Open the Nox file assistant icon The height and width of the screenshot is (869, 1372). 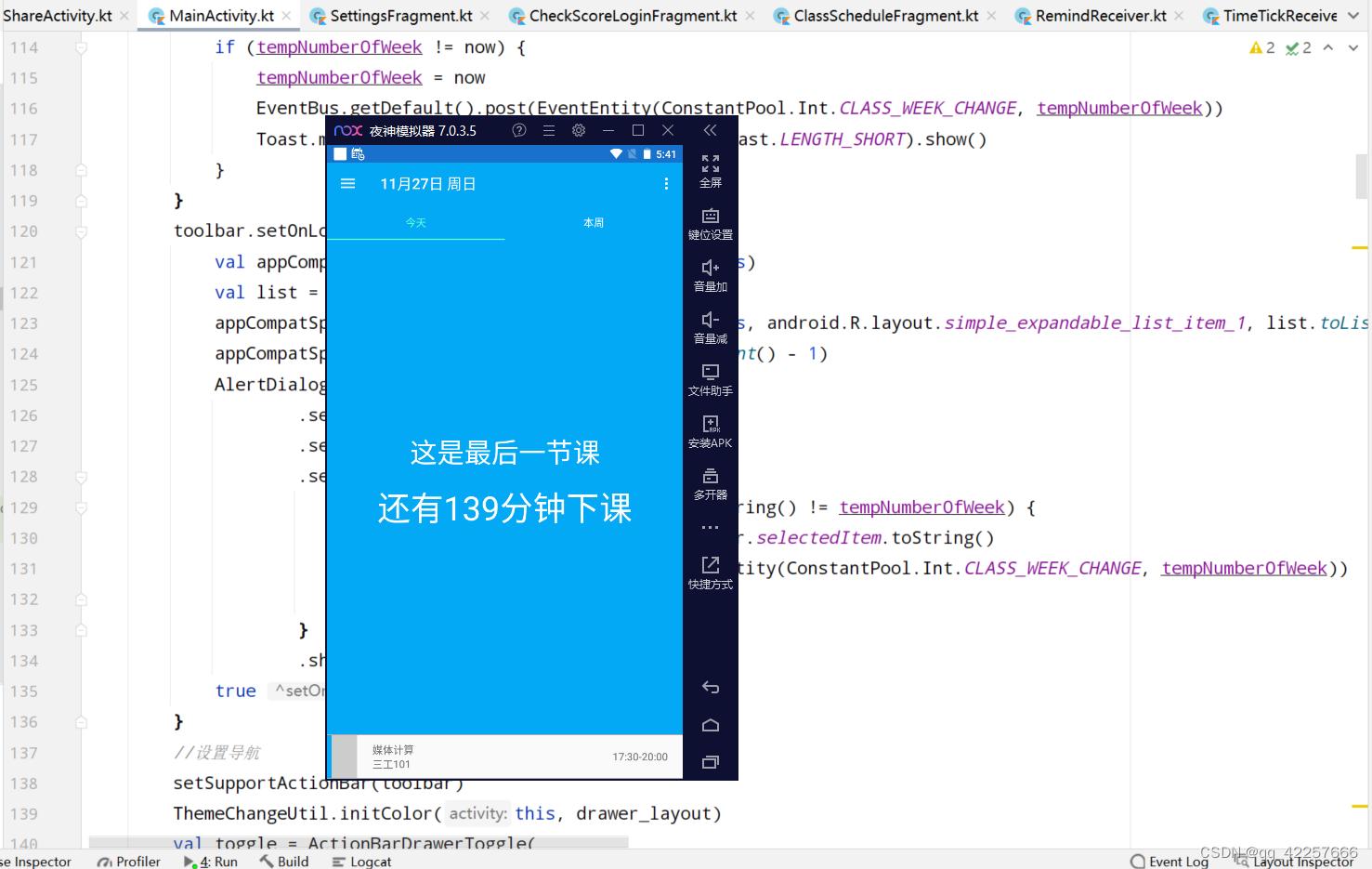tap(711, 372)
